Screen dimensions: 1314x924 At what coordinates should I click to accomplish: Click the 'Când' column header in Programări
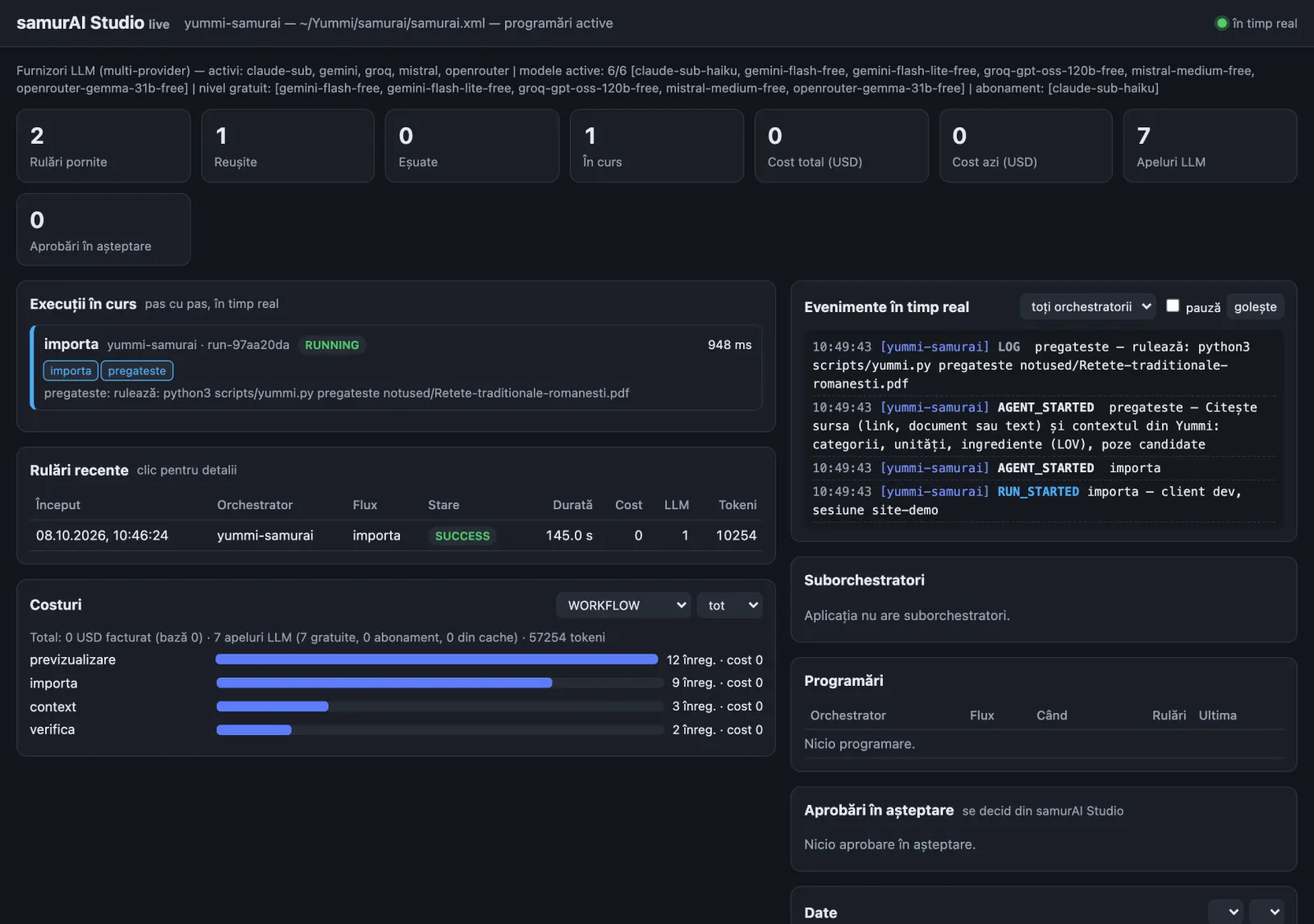[x=1051, y=715]
